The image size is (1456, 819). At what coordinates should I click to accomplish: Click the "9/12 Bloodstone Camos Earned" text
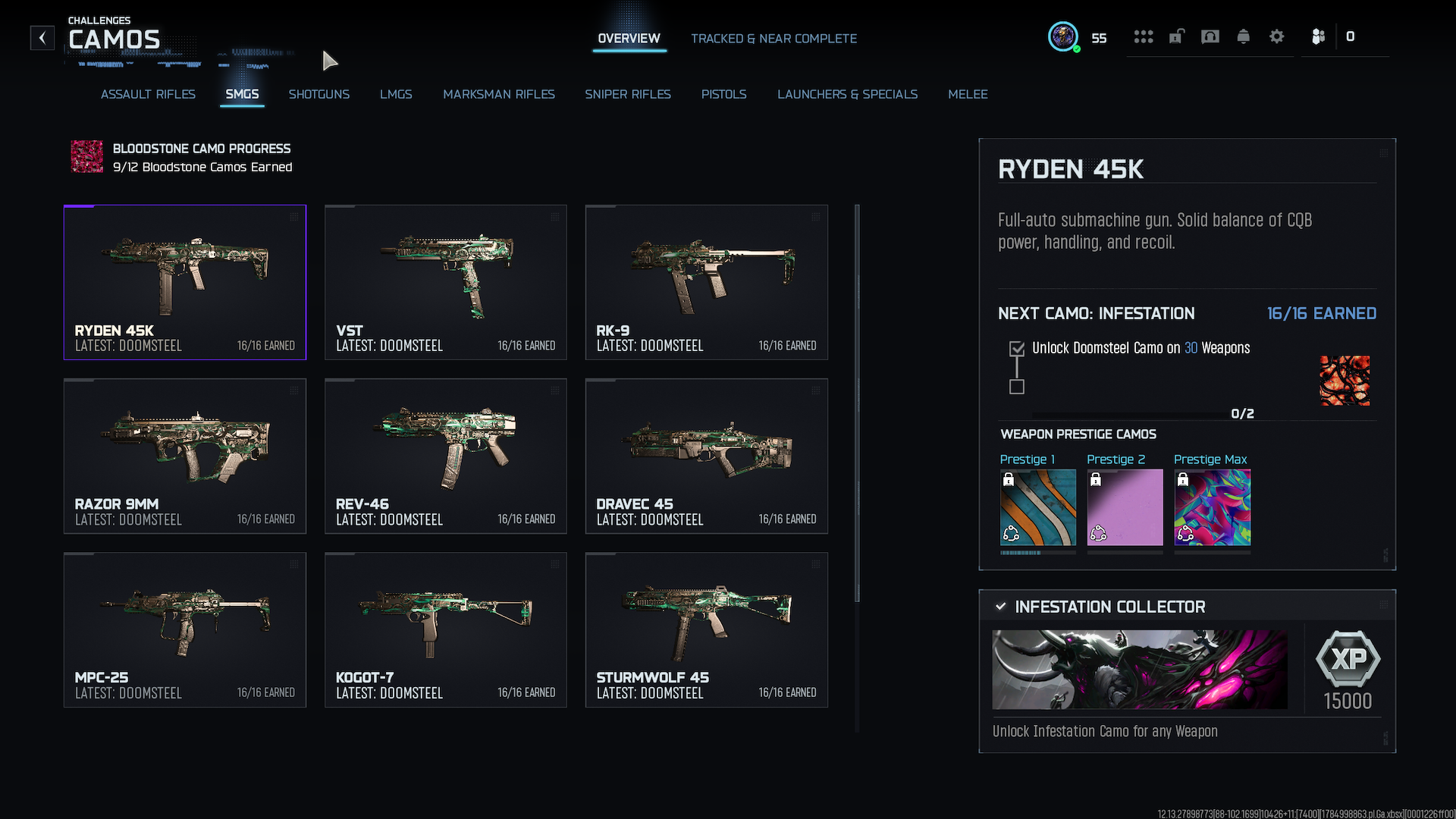[202, 167]
